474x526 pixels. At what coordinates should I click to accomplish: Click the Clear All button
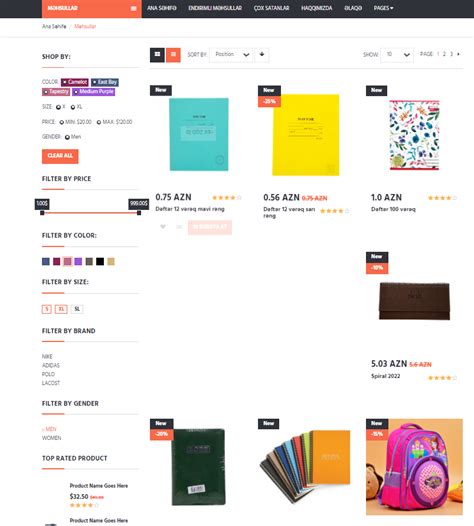coord(60,156)
